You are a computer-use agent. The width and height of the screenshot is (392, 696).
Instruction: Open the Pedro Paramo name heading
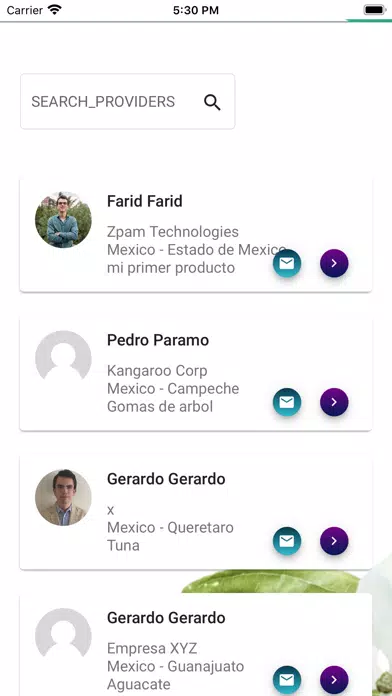(x=158, y=340)
